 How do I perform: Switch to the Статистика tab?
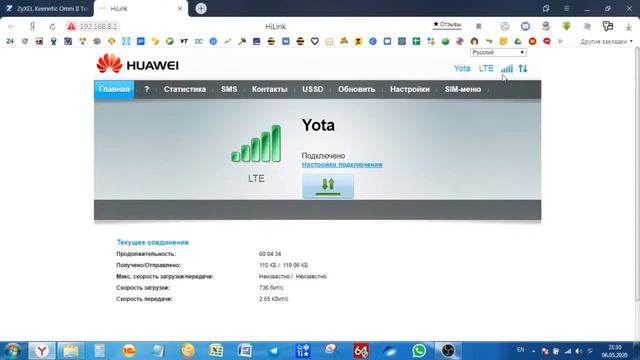coord(185,89)
